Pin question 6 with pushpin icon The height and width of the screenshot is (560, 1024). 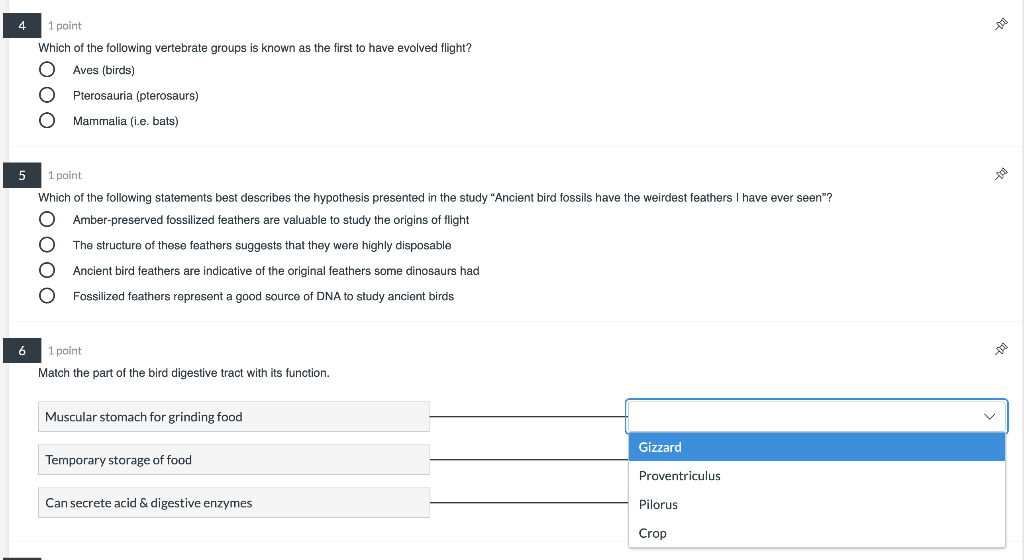(999, 350)
